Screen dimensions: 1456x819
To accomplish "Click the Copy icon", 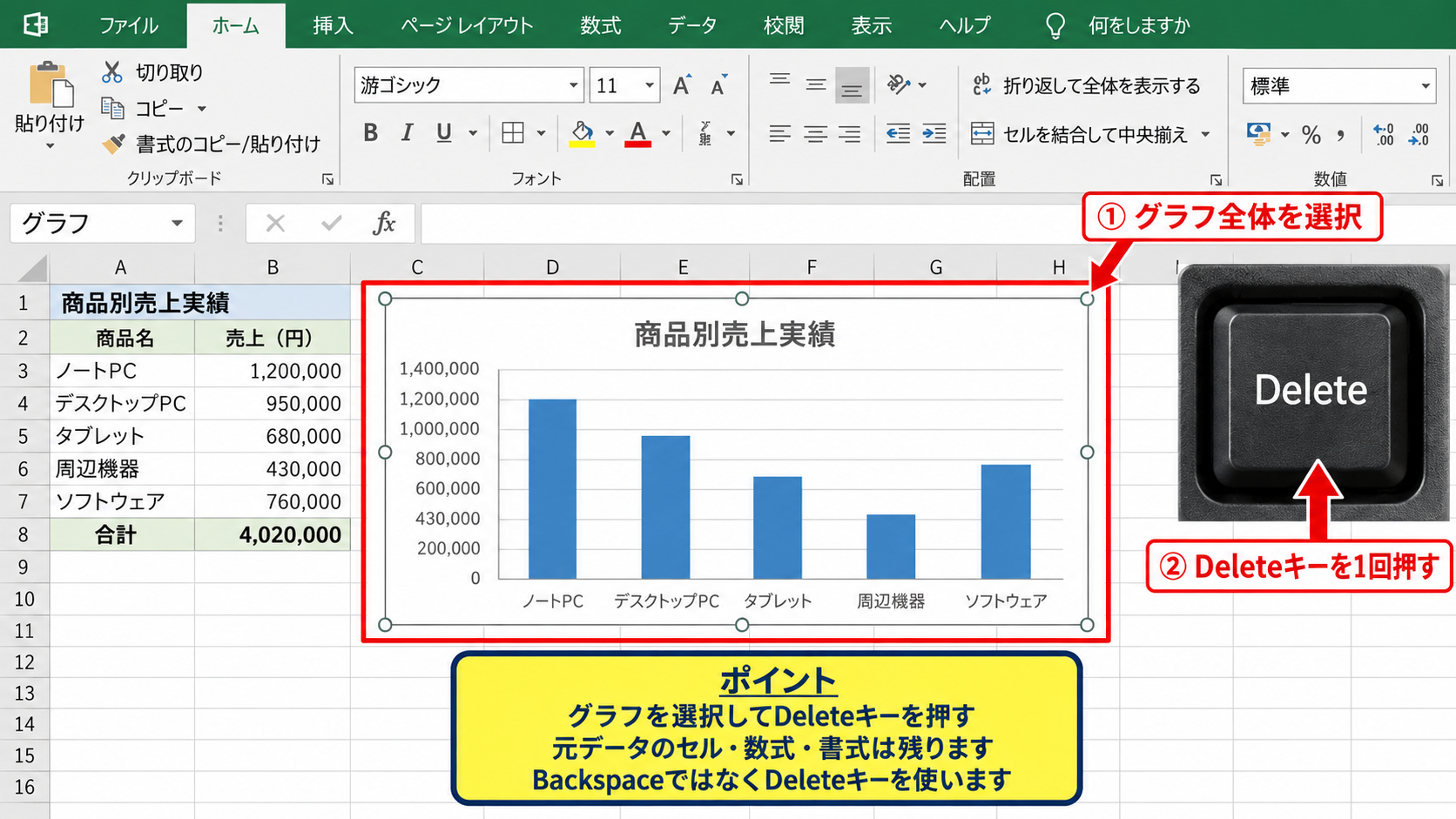I will point(112,108).
